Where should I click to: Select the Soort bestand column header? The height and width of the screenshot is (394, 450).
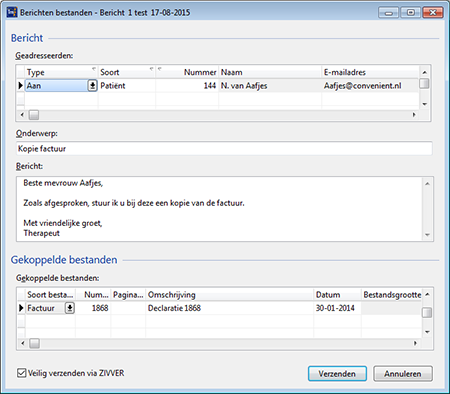pos(50,295)
